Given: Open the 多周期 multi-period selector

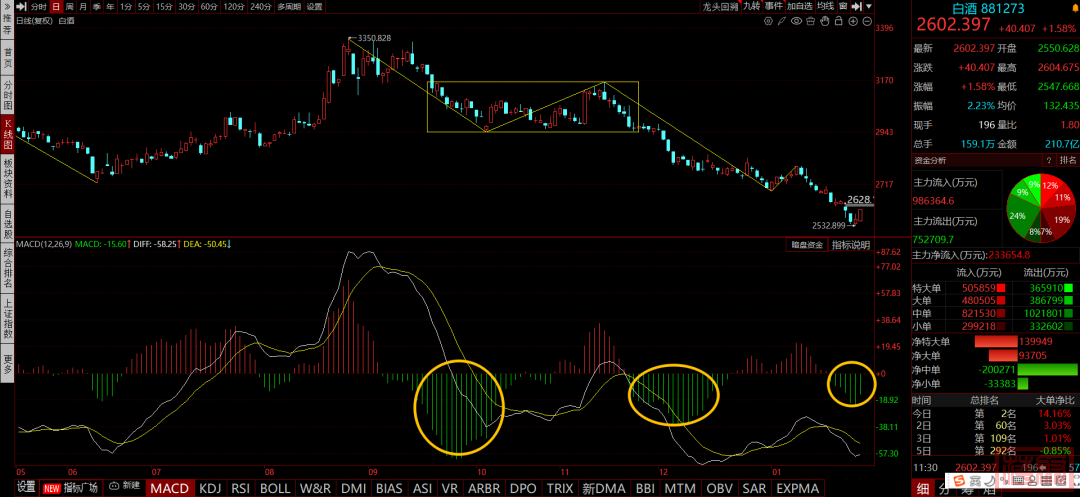Looking at the screenshot, I should [x=288, y=7].
